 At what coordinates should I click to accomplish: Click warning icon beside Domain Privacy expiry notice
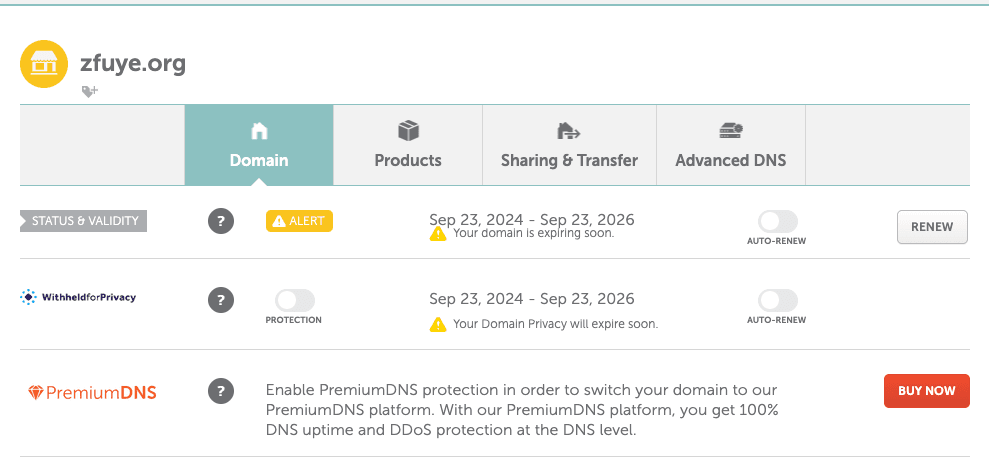click(438, 325)
